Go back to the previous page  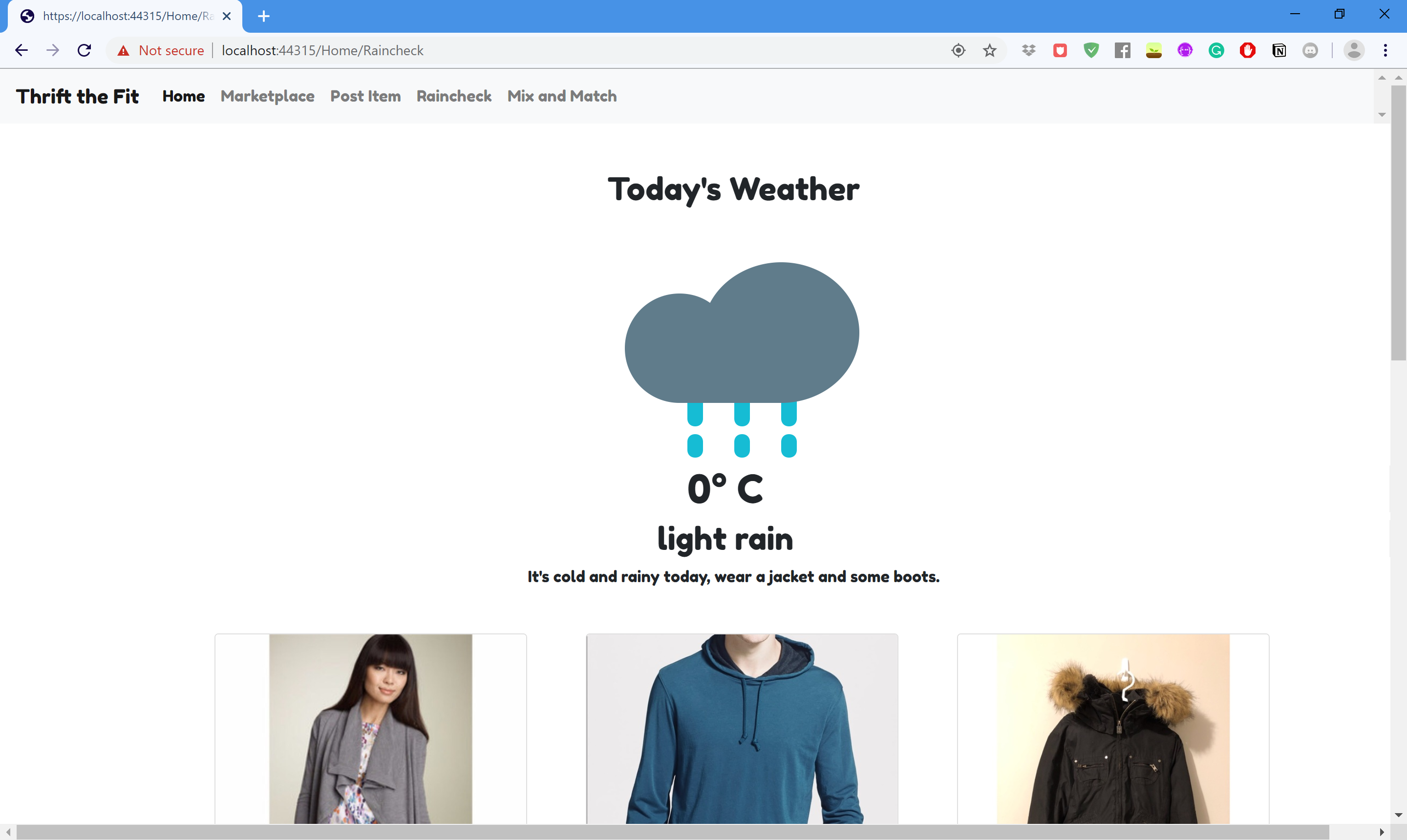[21, 50]
